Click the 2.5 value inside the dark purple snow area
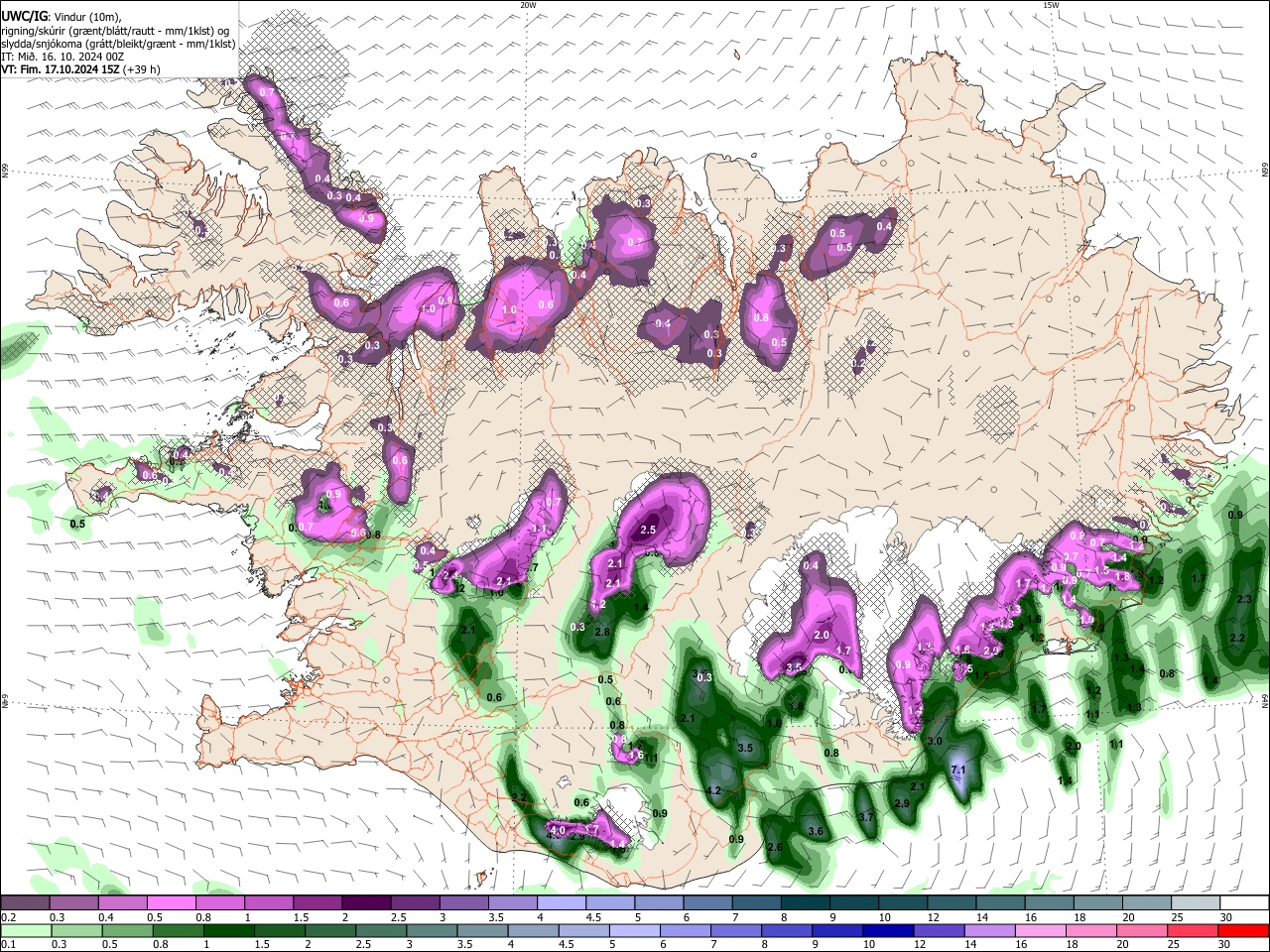 (648, 531)
